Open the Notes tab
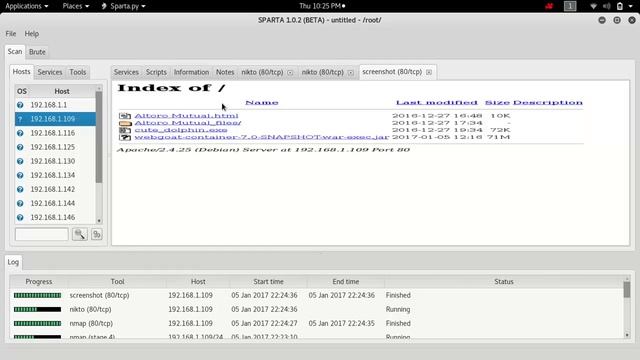 tap(225, 72)
